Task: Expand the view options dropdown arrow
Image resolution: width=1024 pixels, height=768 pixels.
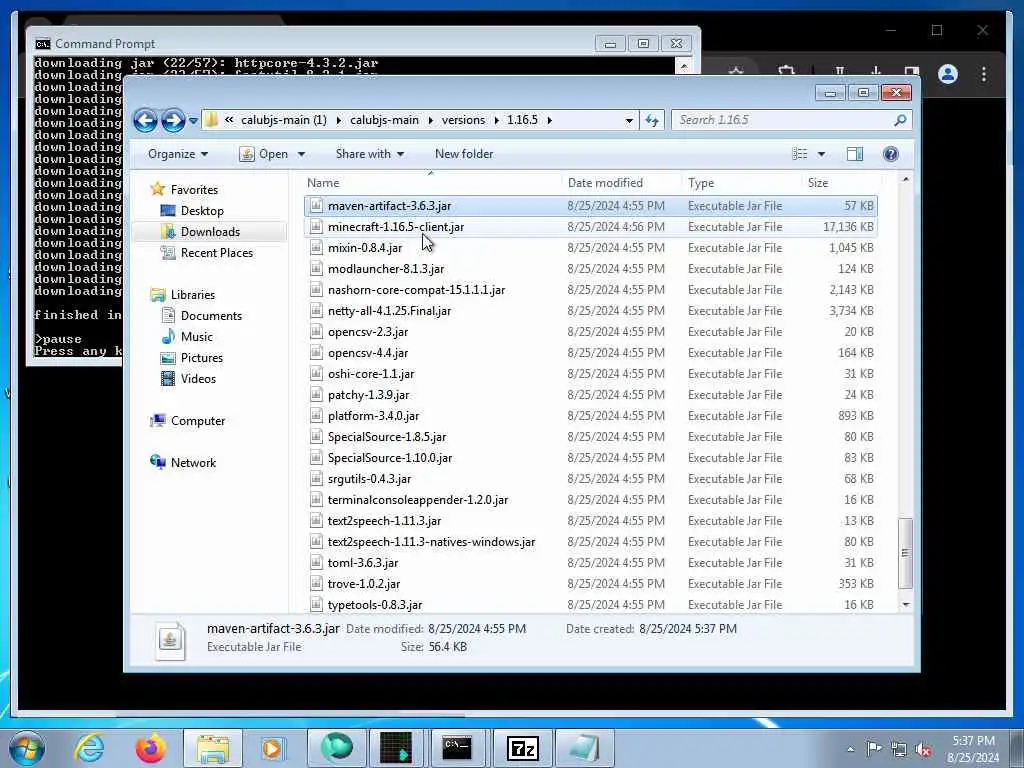Action: 822,154
